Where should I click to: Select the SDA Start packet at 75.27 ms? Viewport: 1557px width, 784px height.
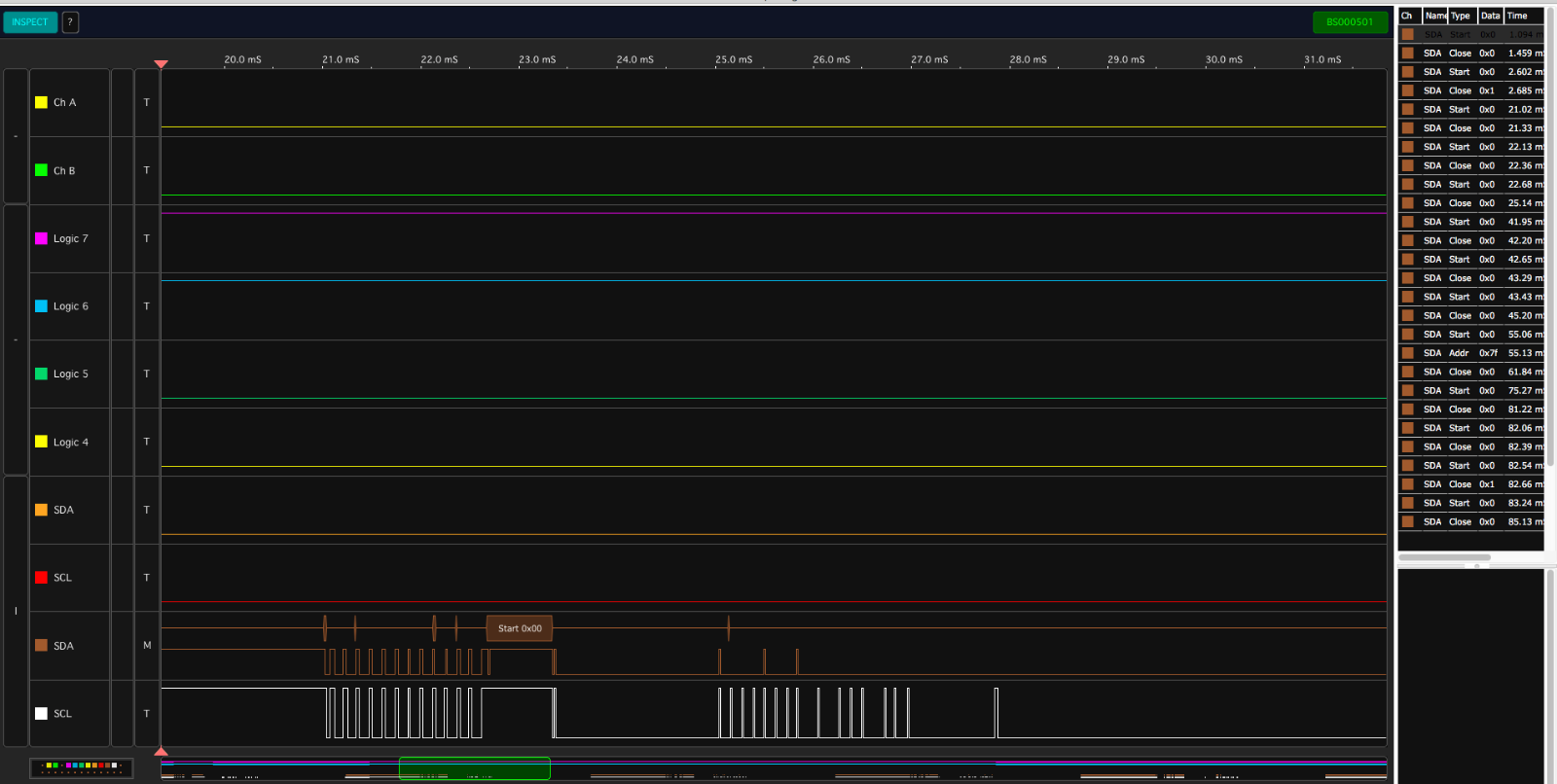[1471, 391]
